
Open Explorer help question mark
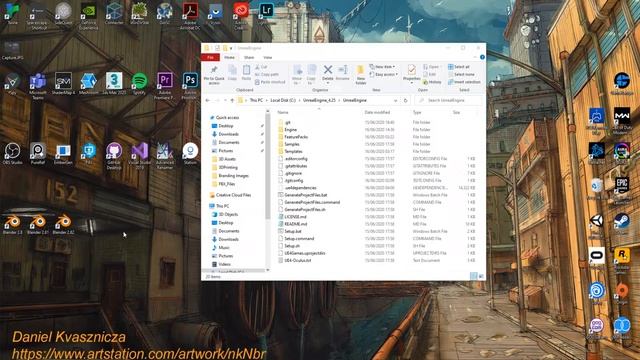482,58
